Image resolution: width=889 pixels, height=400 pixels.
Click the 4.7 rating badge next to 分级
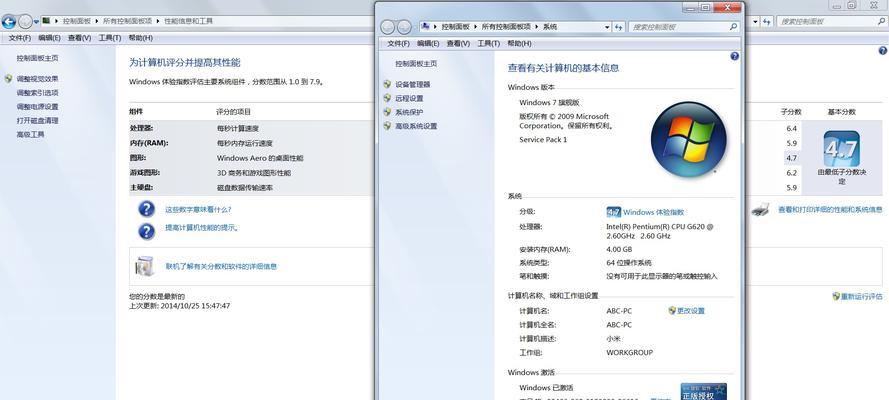[613, 212]
